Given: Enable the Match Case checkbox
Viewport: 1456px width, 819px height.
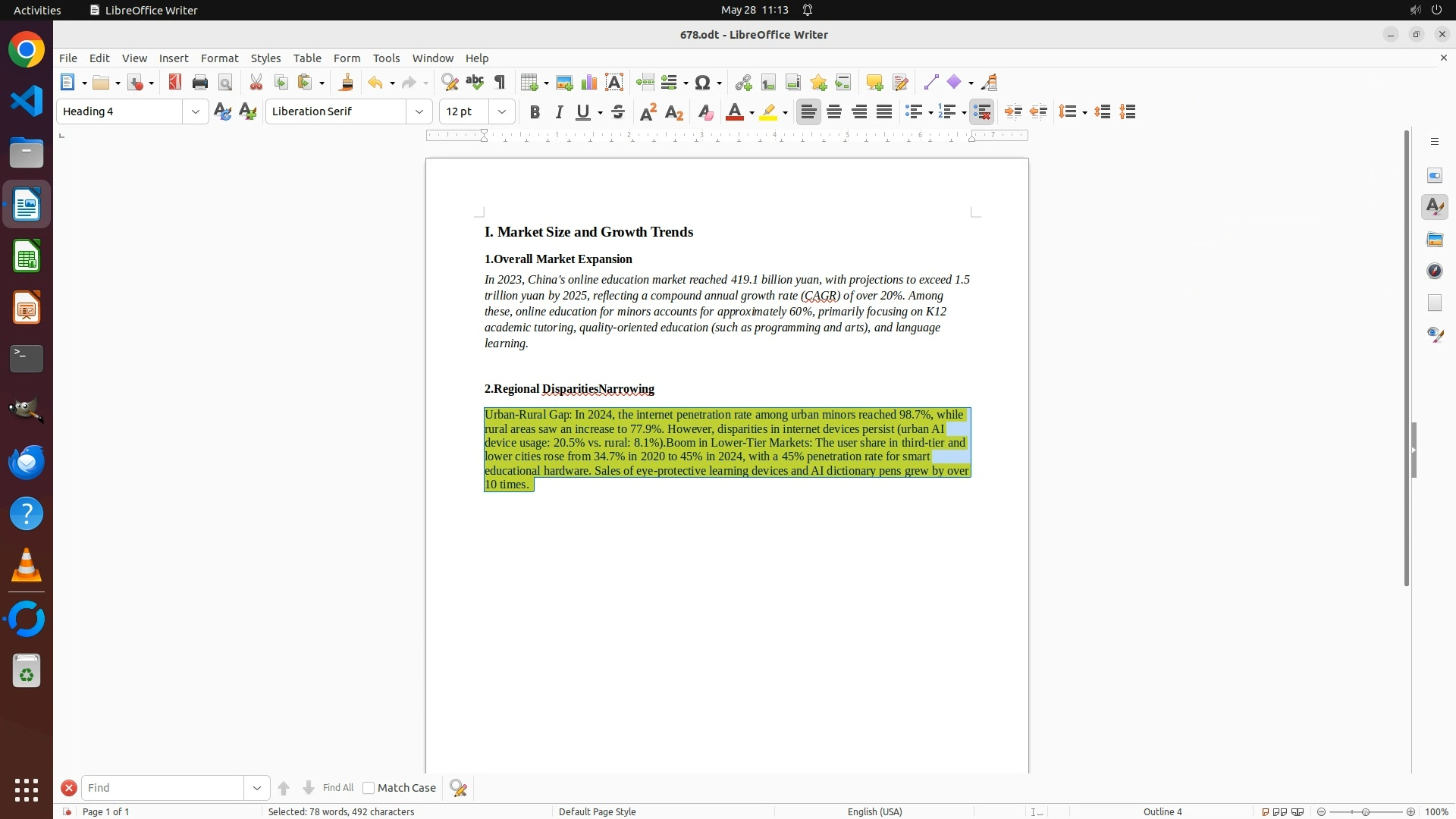Looking at the screenshot, I should click(369, 788).
